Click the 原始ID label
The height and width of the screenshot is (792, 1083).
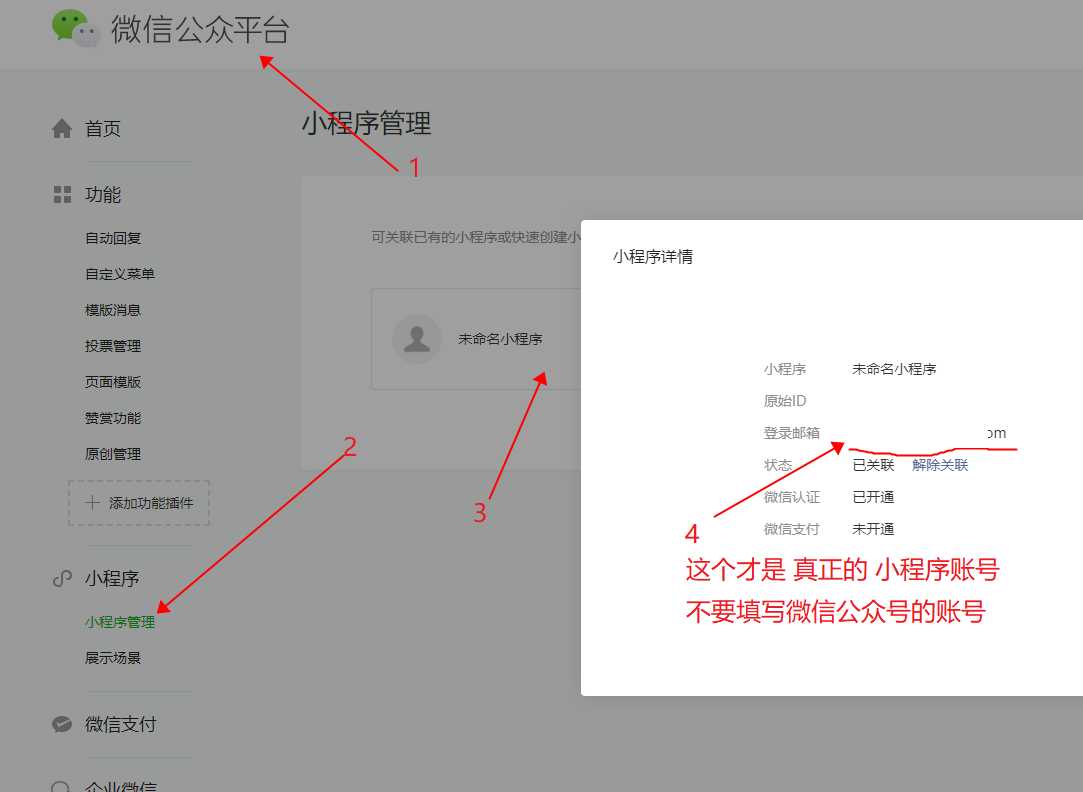click(785, 401)
